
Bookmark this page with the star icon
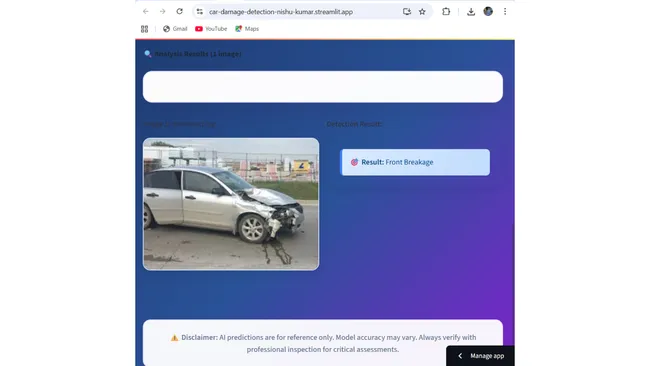[422, 12]
